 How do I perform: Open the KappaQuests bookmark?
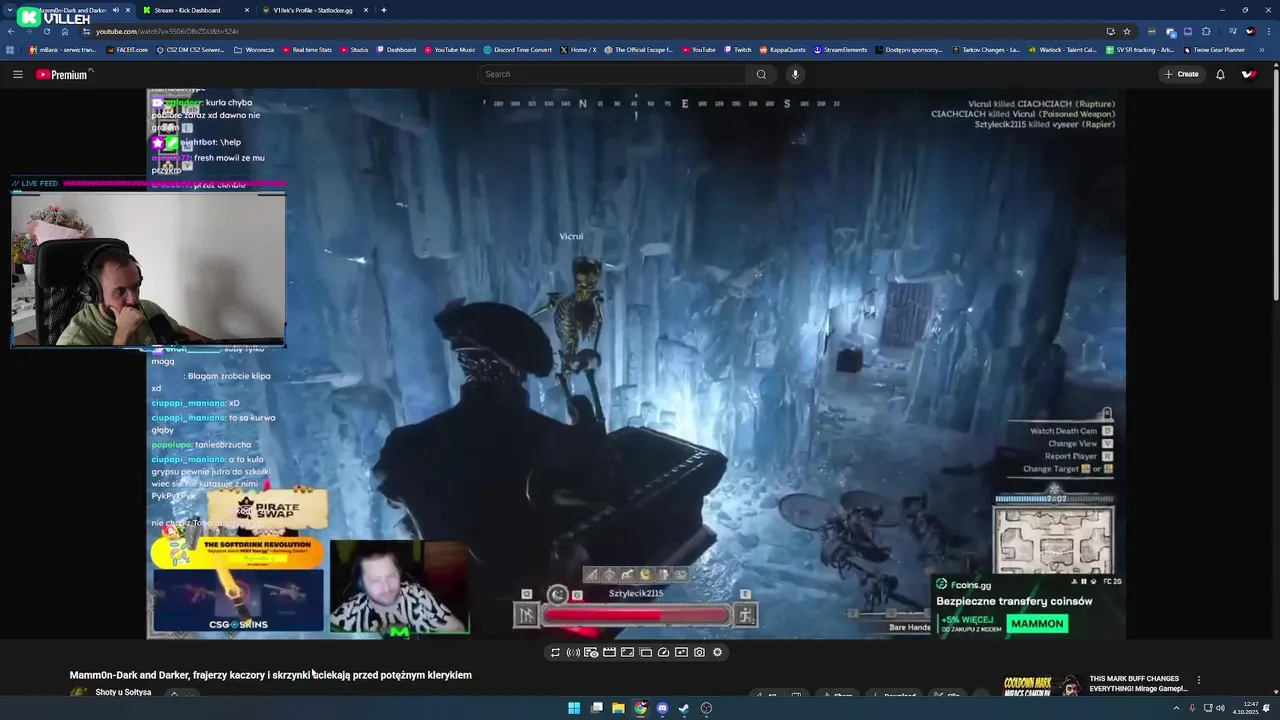pos(782,49)
